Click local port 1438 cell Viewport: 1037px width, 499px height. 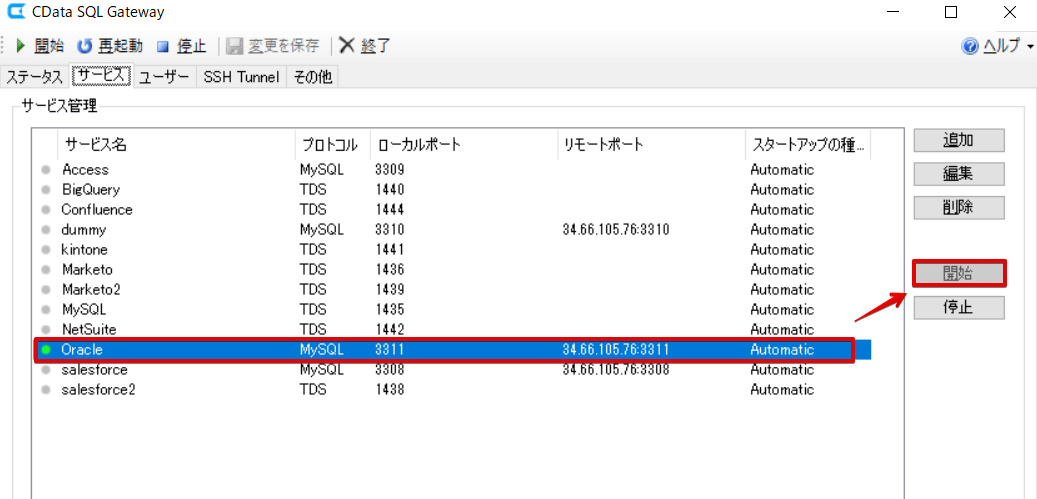point(389,390)
